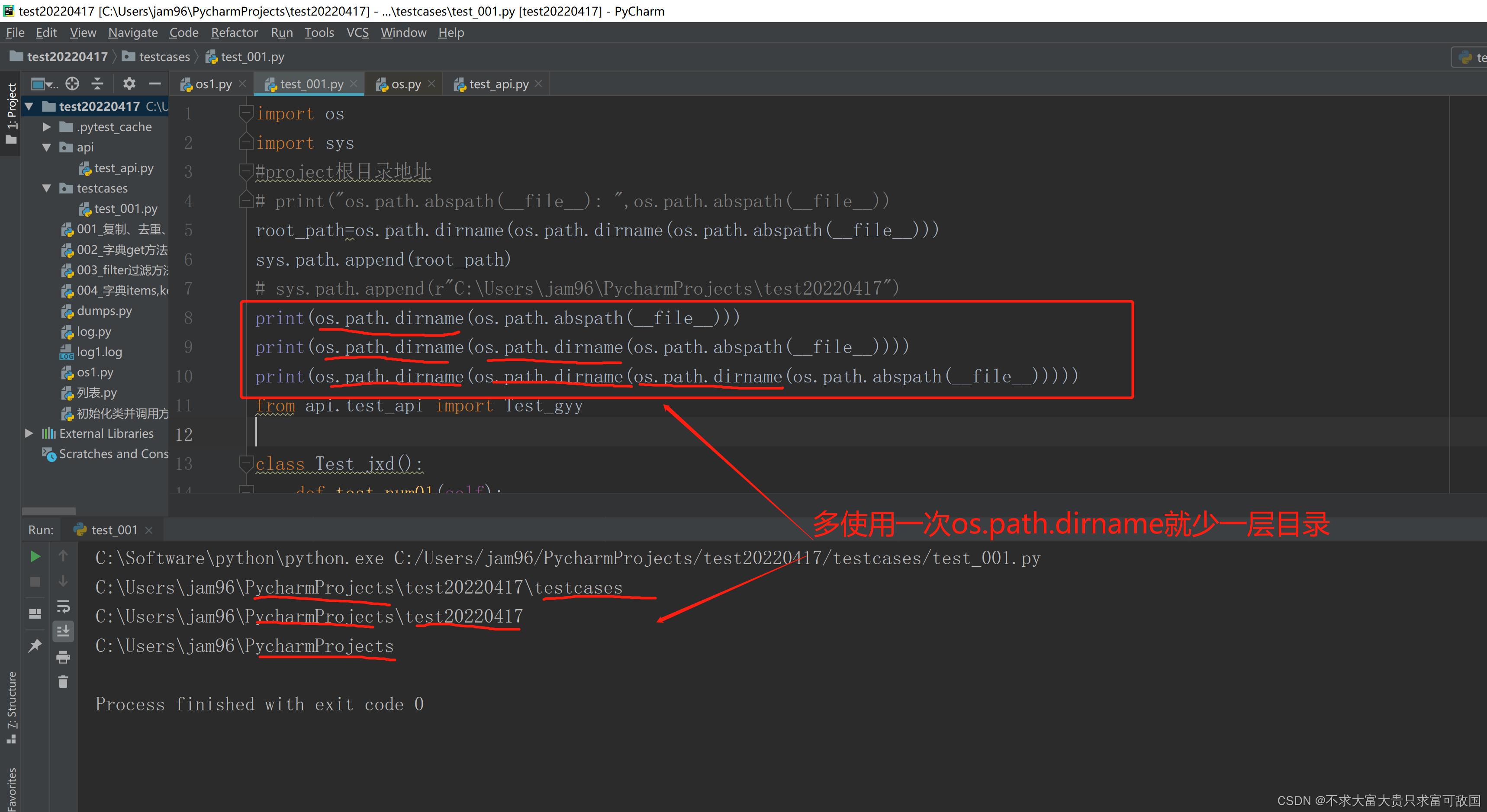Expand External Libraries node
Viewport: 1487px width, 812px height.
click(x=29, y=433)
